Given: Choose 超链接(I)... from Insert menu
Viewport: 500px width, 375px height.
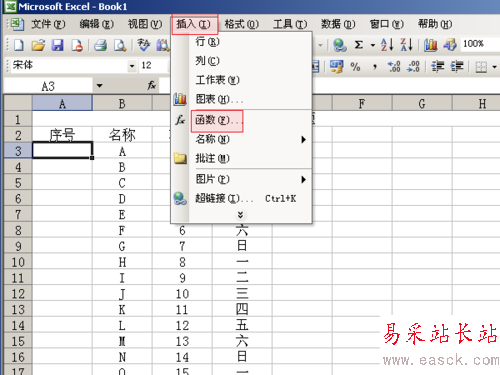Looking at the screenshot, I should (241, 199).
